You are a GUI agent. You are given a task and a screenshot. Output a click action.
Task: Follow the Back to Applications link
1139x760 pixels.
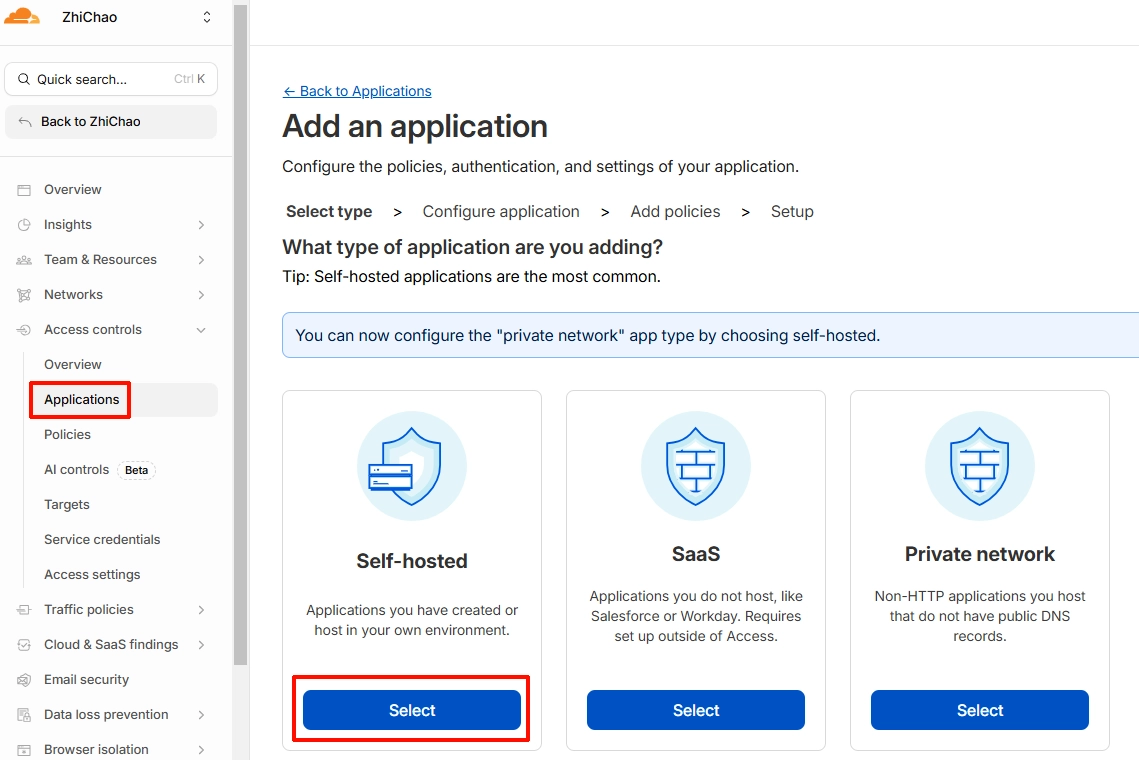pos(357,91)
